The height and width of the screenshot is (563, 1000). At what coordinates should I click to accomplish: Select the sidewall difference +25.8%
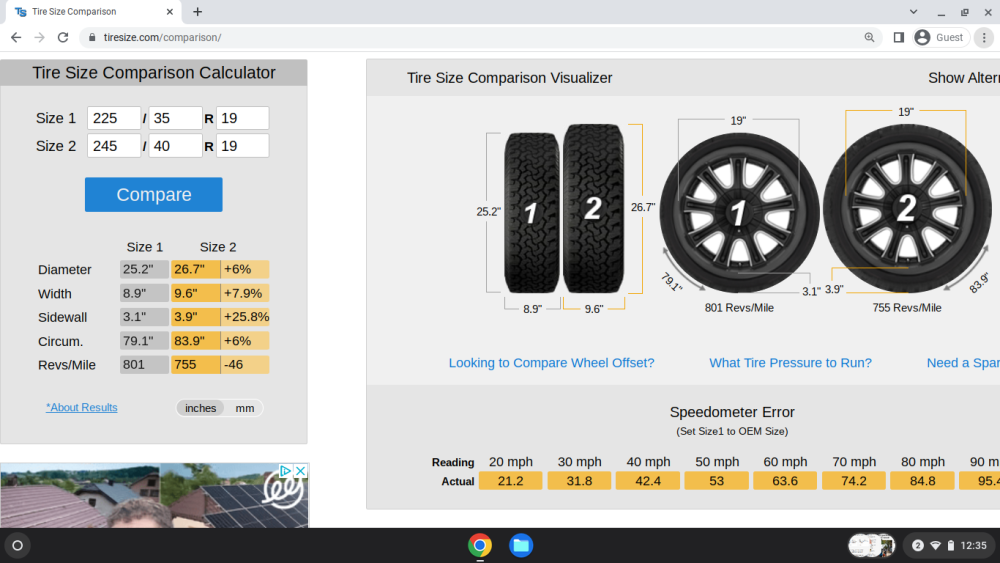coord(246,317)
